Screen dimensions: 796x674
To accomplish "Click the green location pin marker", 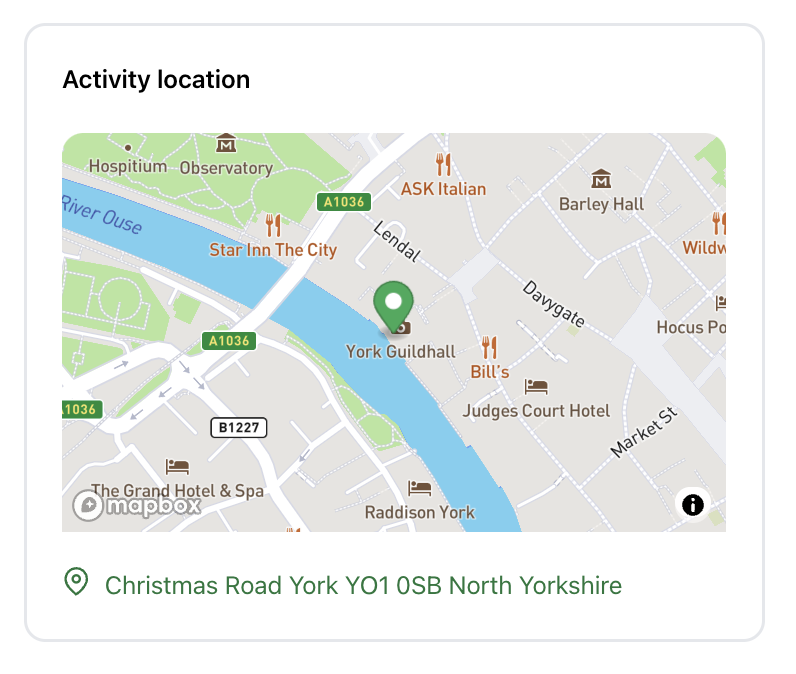I will [x=393, y=306].
